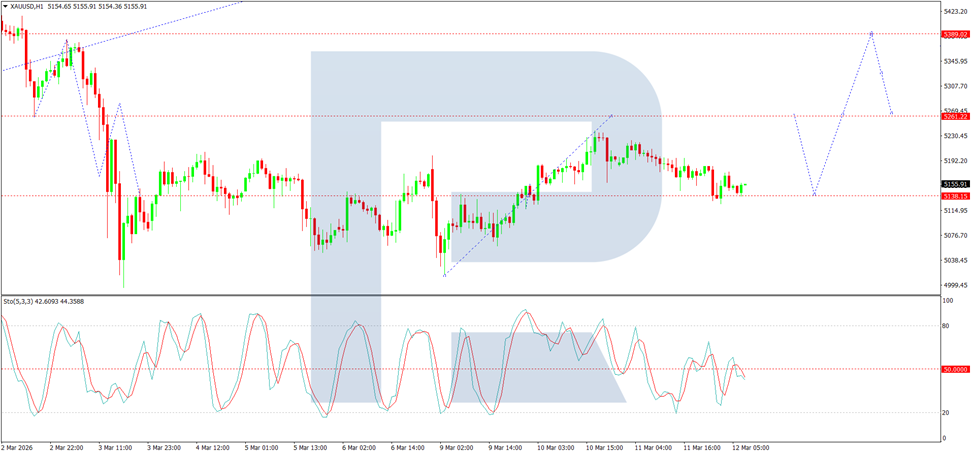Click the 2 Mar 2026 date label
Image resolution: width=973 pixels, height=454 pixels.
(x=17, y=447)
